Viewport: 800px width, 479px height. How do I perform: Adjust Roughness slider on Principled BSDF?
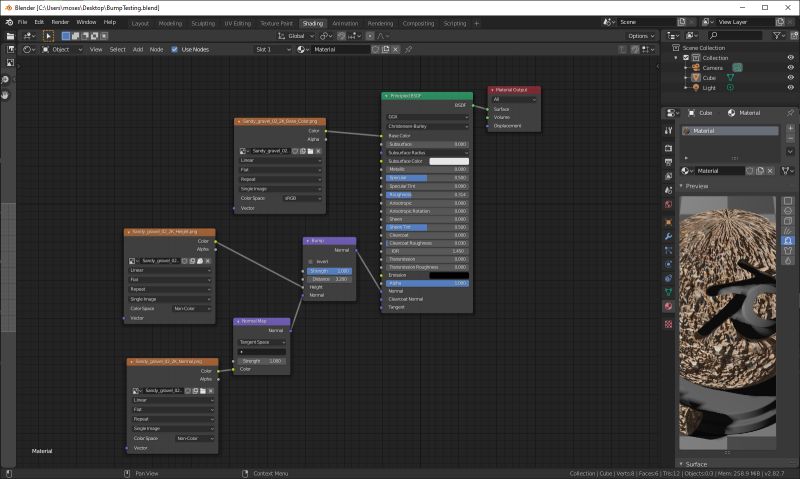click(428, 195)
